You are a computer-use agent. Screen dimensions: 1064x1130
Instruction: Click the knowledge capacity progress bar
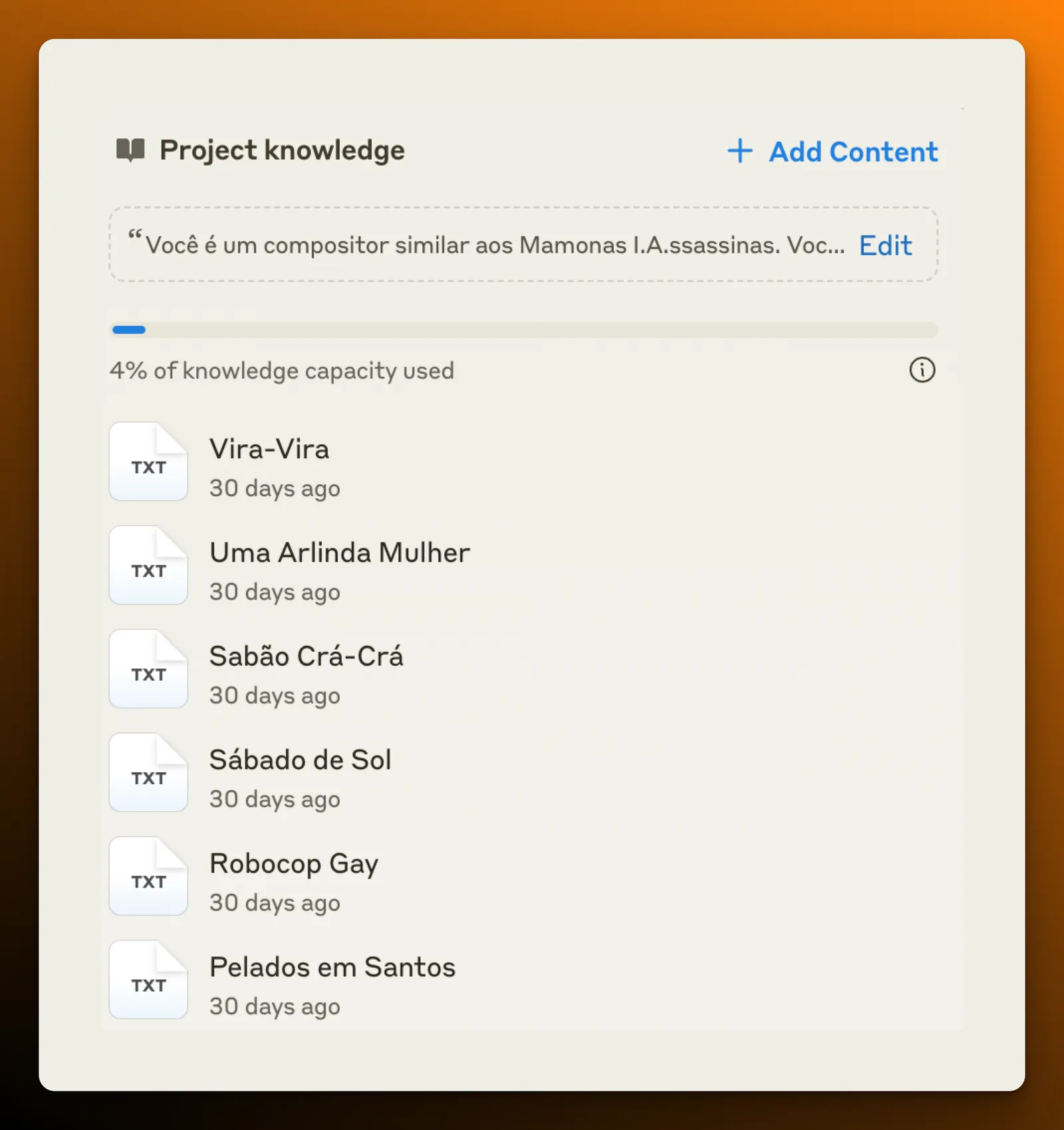pyautogui.click(x=524, y=330)
